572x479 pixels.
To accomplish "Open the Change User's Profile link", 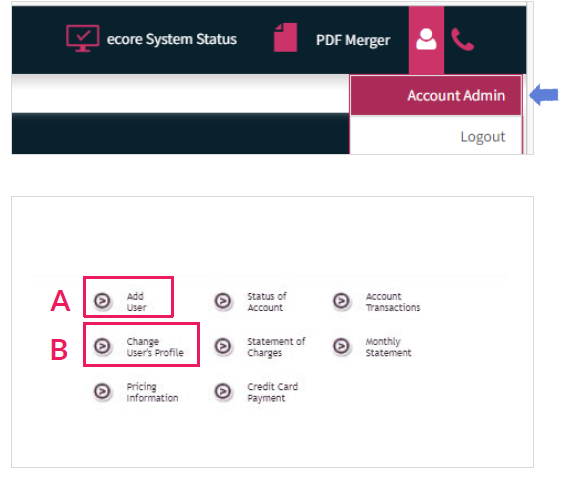I will pyautogui.click(x=155, y=347).
